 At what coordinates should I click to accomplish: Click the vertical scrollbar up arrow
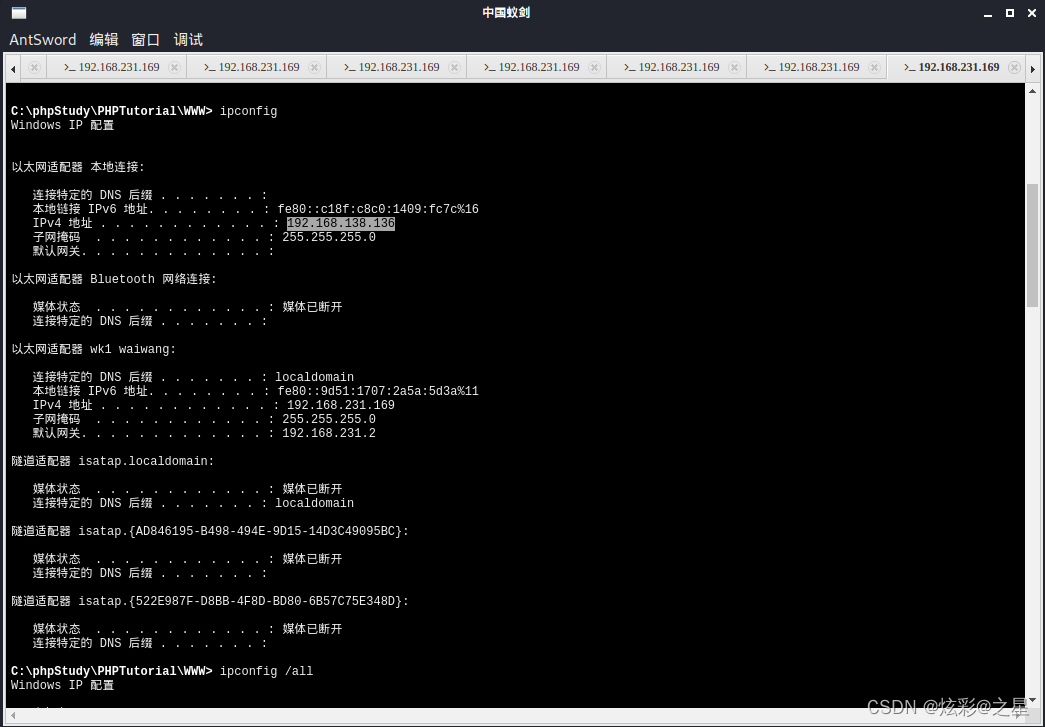coord(1032,91)
